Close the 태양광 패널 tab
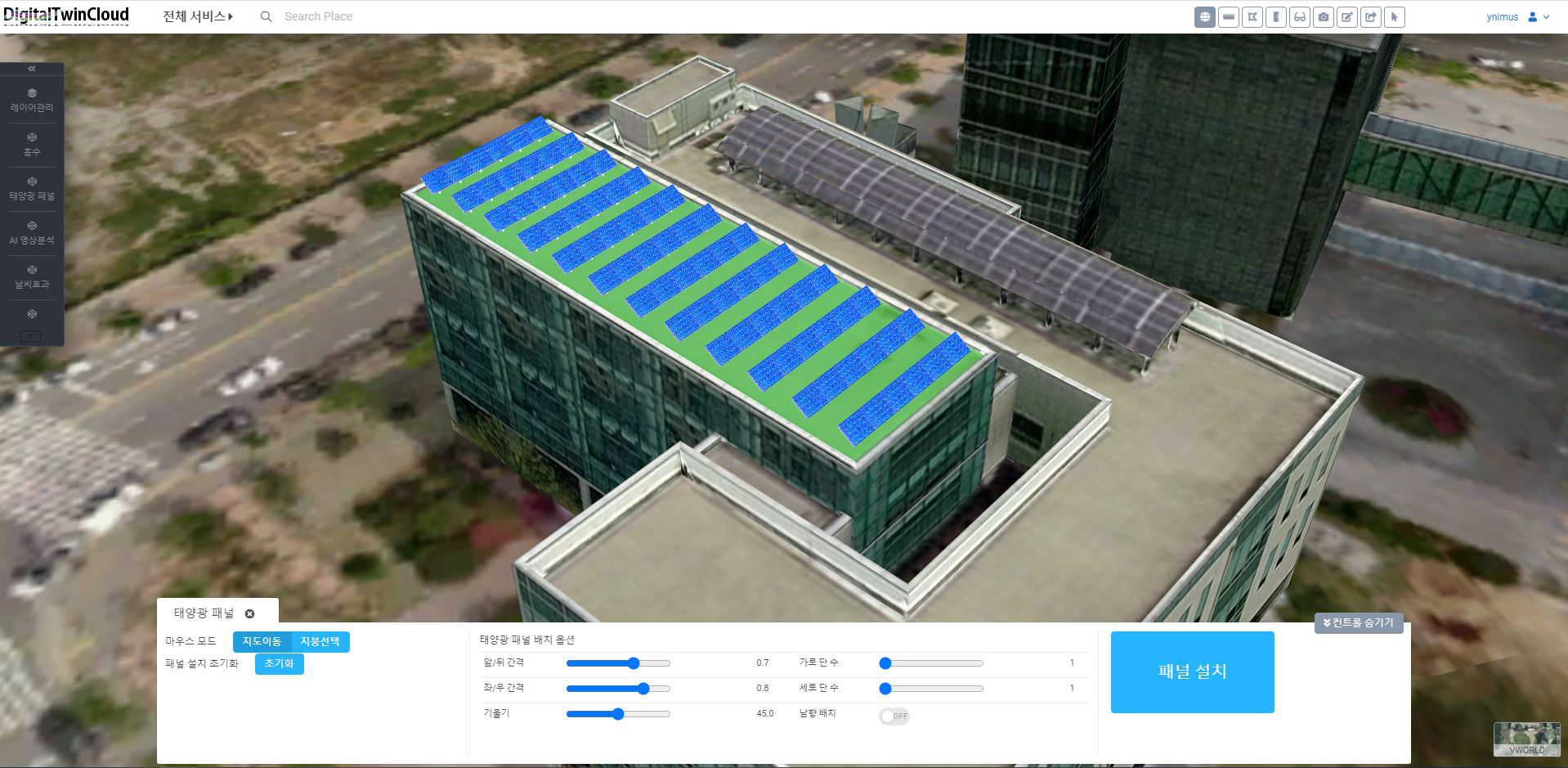1568x768 pixels. pyautogui.click(x=250, y=613)
